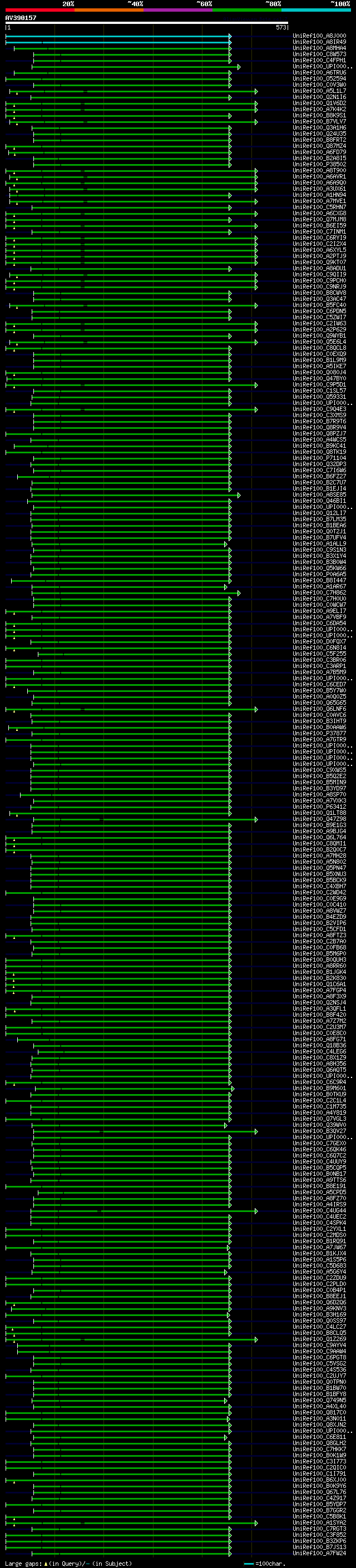Click the UniRef100_A3UX61 label
The width and height of the screenshot is (356, 1568).
[x=319, y=189]
